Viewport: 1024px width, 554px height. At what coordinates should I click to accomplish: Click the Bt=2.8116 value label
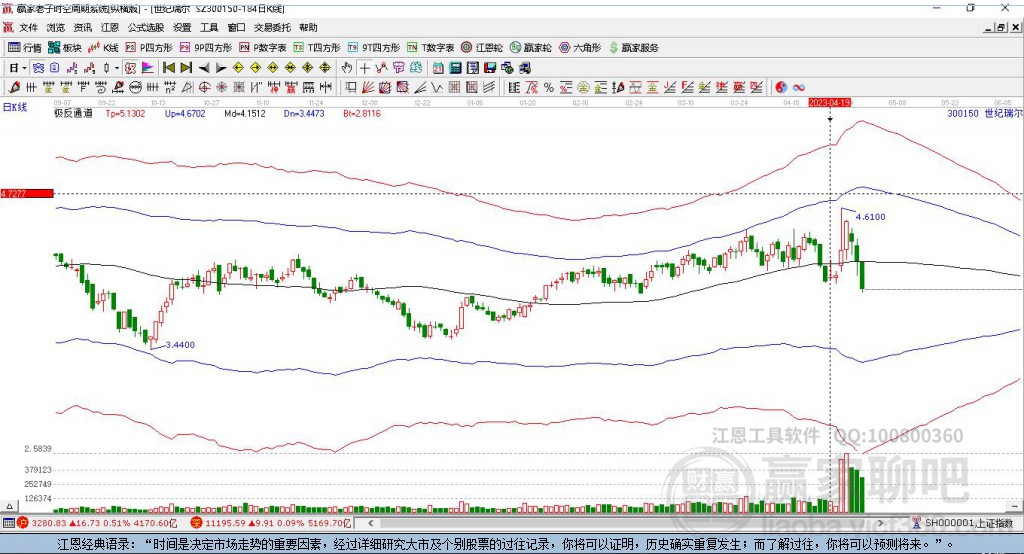tap(362, 114)
